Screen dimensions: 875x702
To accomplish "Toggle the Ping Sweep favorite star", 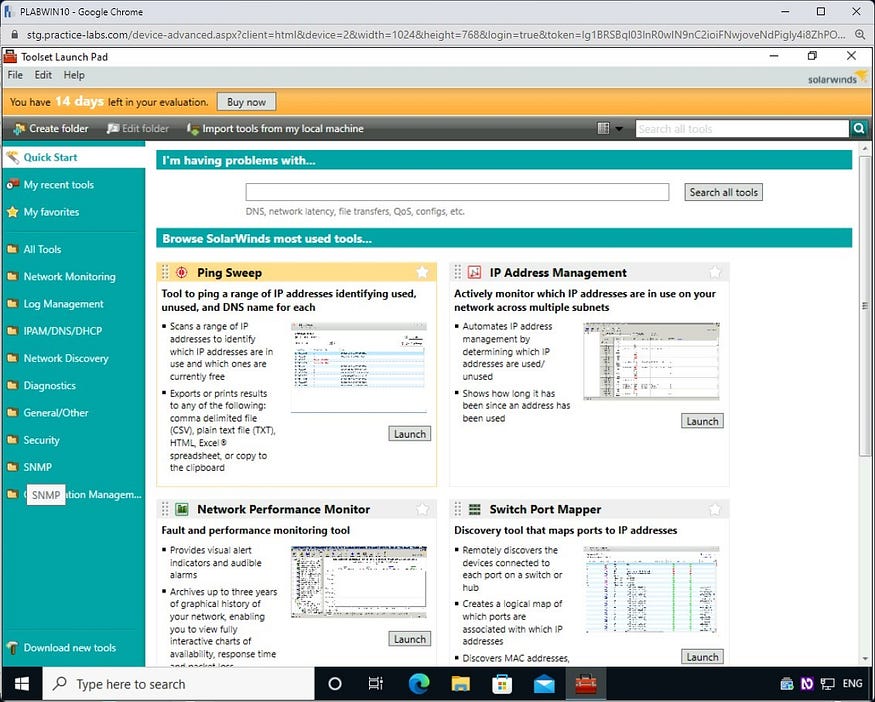I will click(x=422, y=272).
